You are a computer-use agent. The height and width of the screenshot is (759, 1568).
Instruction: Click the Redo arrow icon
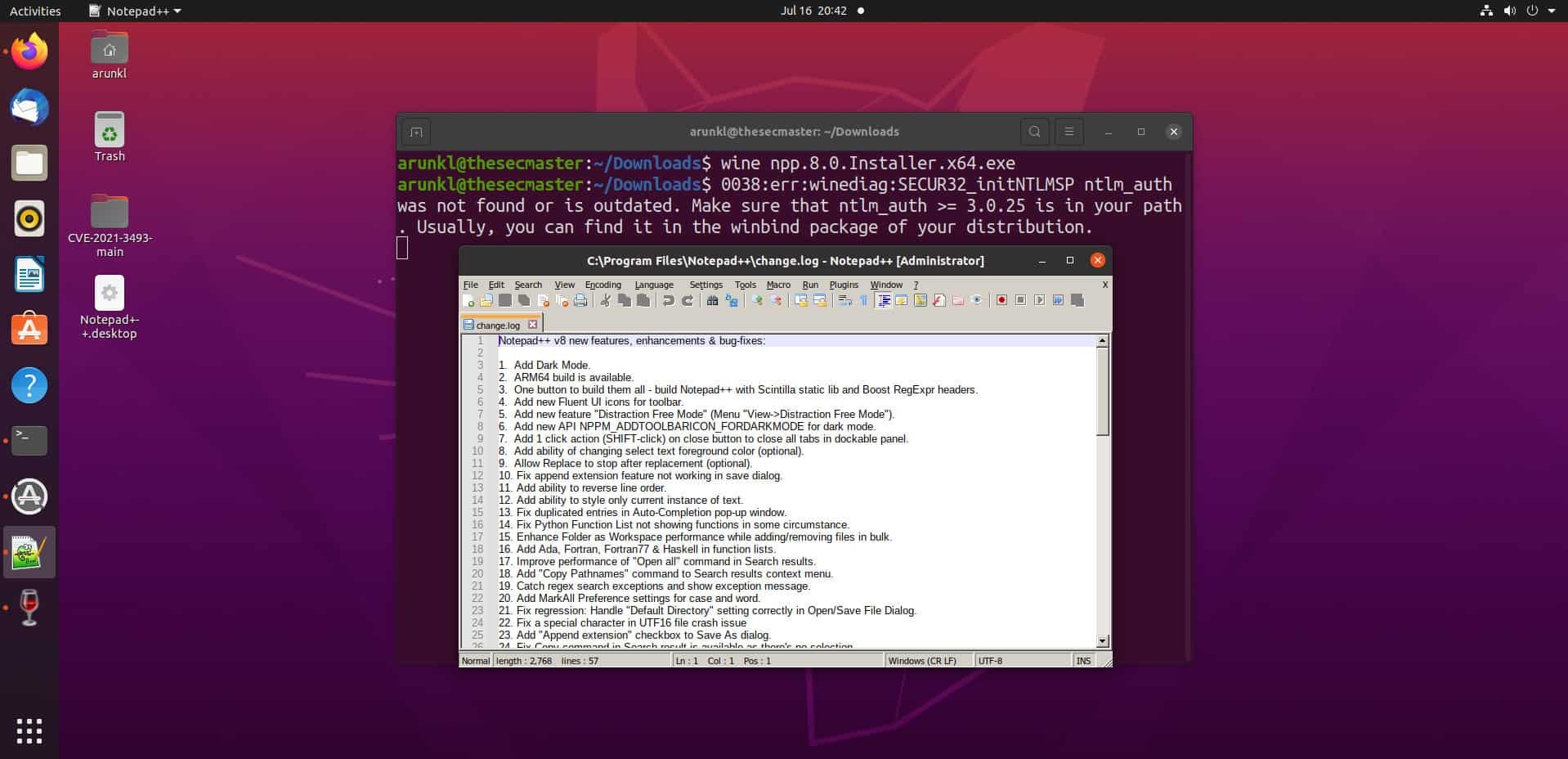tap(688, 301)
